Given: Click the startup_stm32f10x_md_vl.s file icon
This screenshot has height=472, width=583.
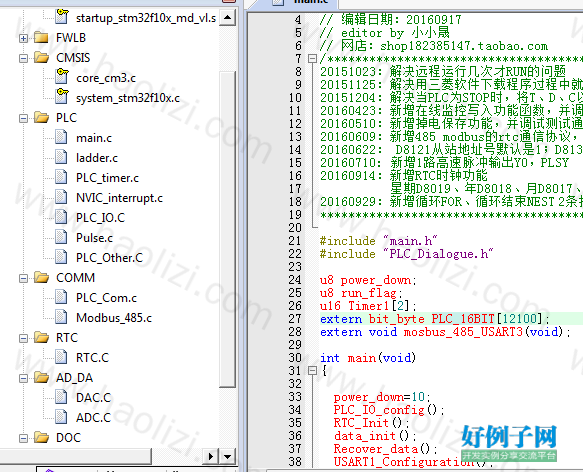Looking at the screenshot, I should (62, 17).
